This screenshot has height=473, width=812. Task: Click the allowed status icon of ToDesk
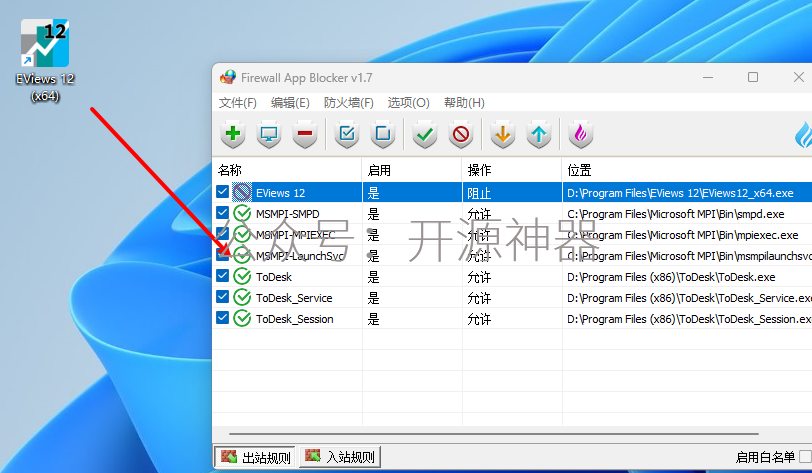coord(242,277)
